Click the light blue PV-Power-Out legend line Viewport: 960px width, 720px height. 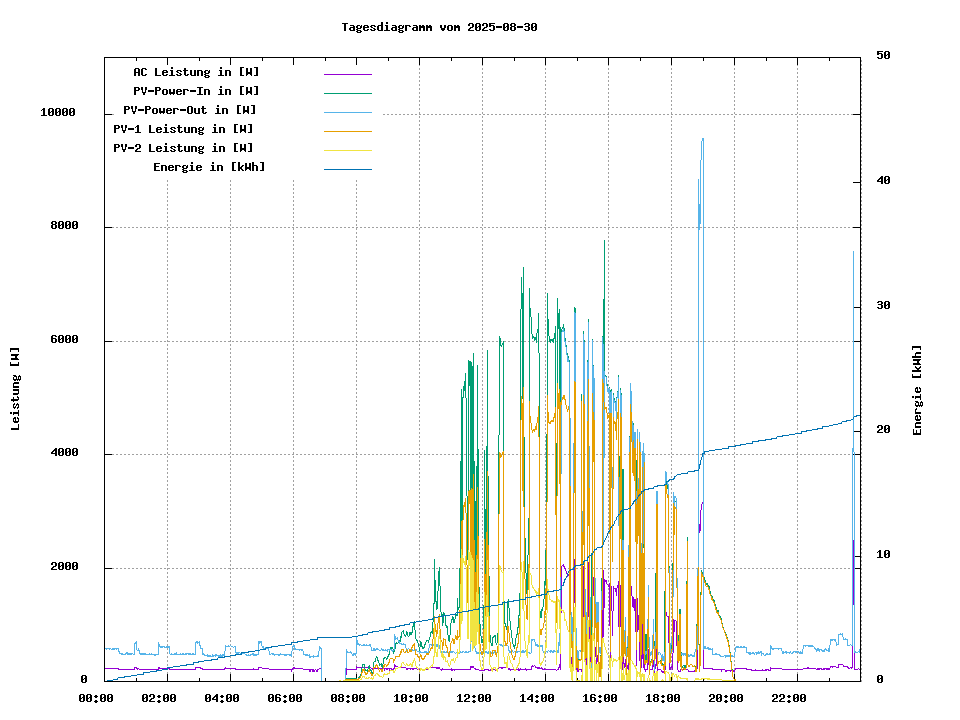347,112
